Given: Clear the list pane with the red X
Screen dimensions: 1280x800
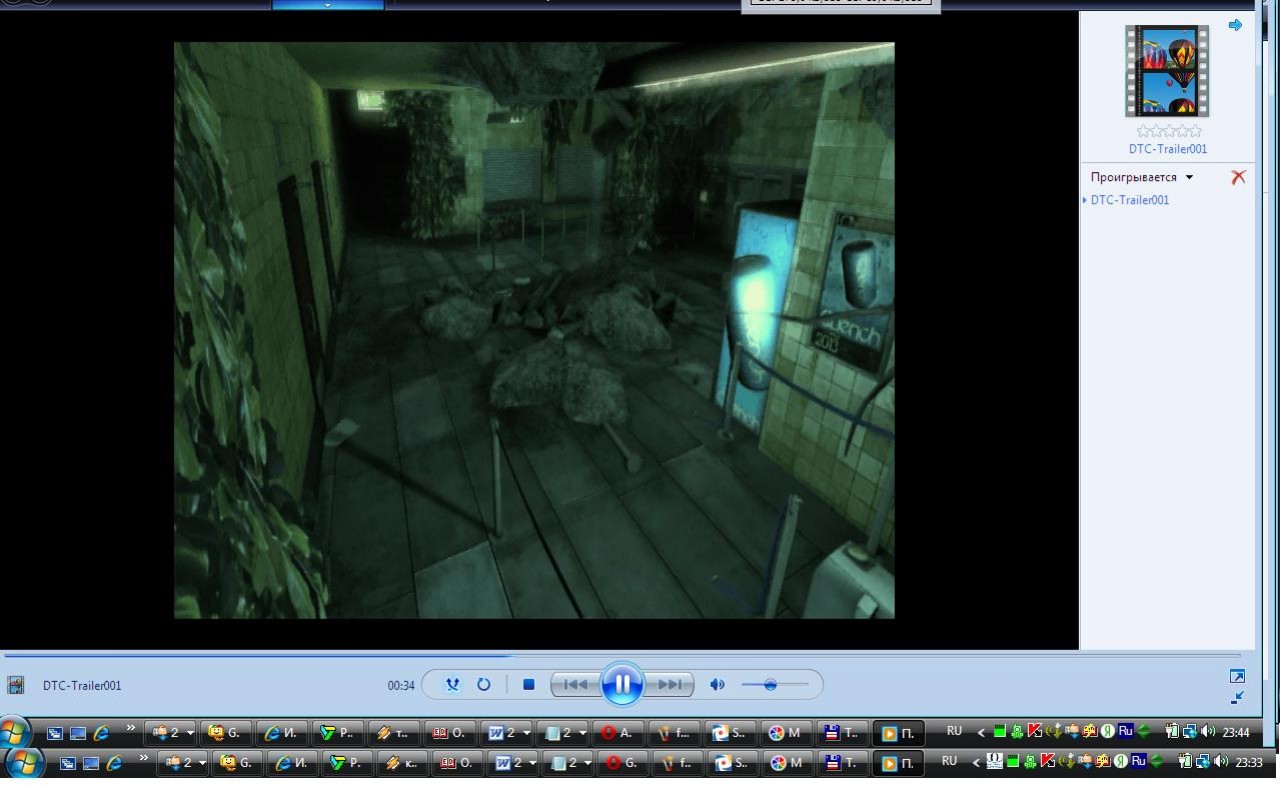Looking at the screenshot, I should pos(1238,177).
